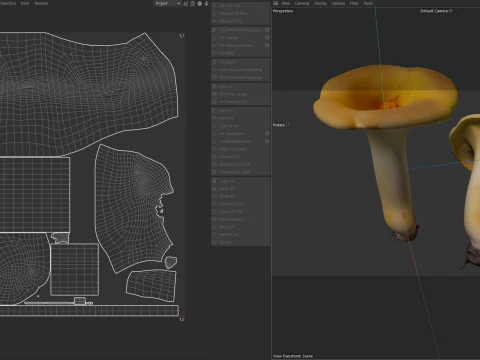Screen dimensions: 480x360
Task: Choose Stop Interactive Mapping
Action: tap(241, 78)
